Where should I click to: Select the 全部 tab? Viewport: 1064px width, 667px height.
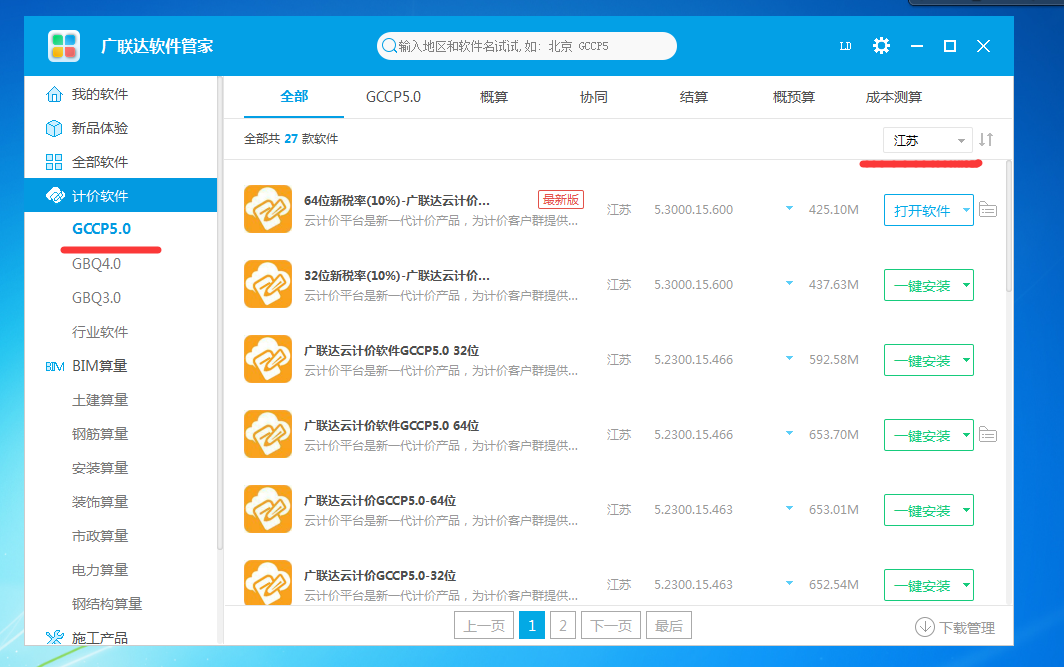294,97
